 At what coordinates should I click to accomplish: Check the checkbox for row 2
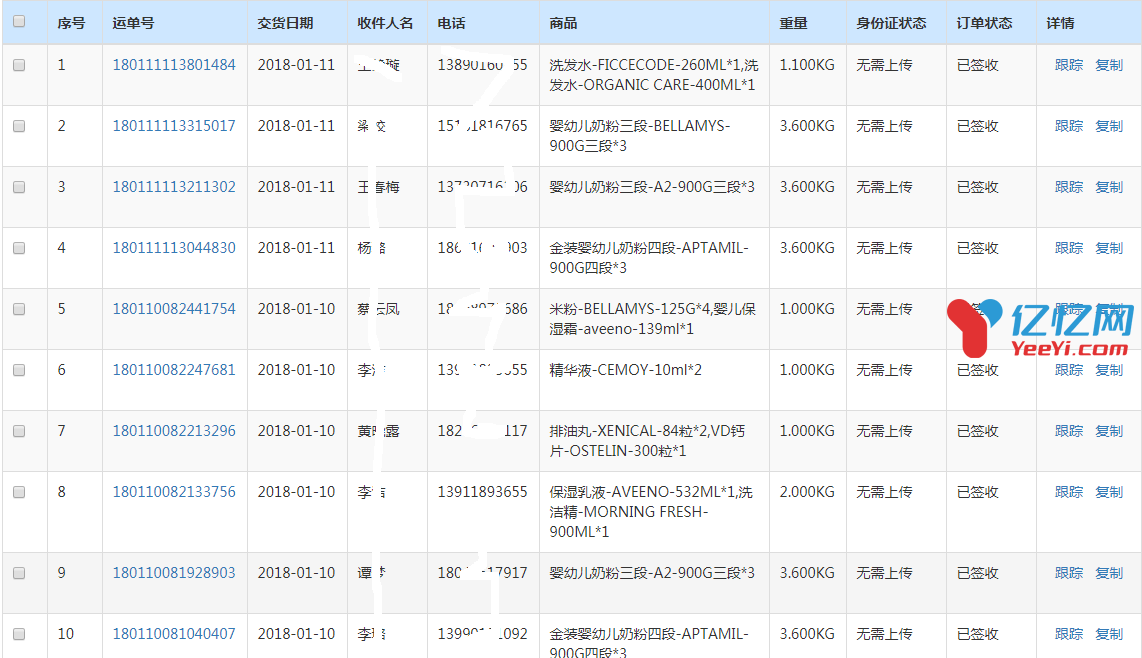pos(19,126)
